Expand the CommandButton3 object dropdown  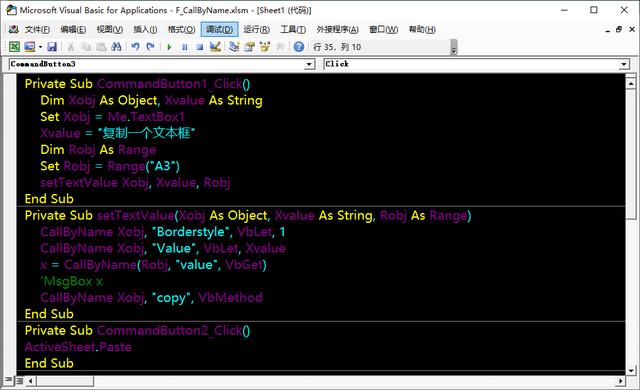[x=309, y=64]
